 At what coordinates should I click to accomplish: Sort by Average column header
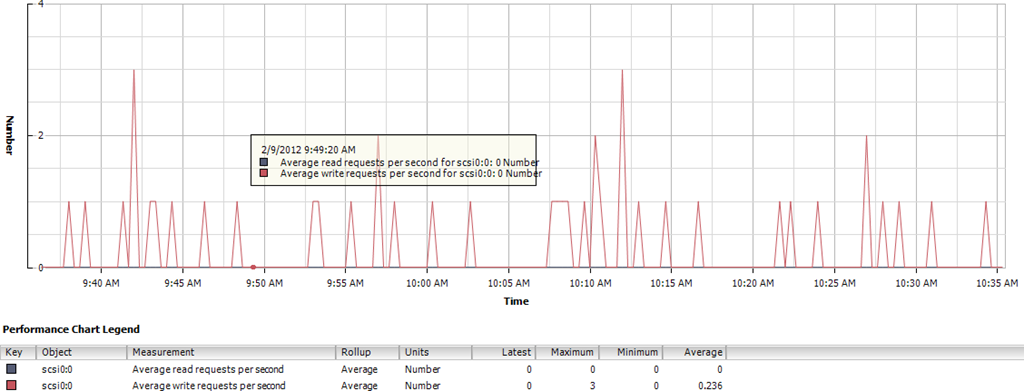point(694,352)
